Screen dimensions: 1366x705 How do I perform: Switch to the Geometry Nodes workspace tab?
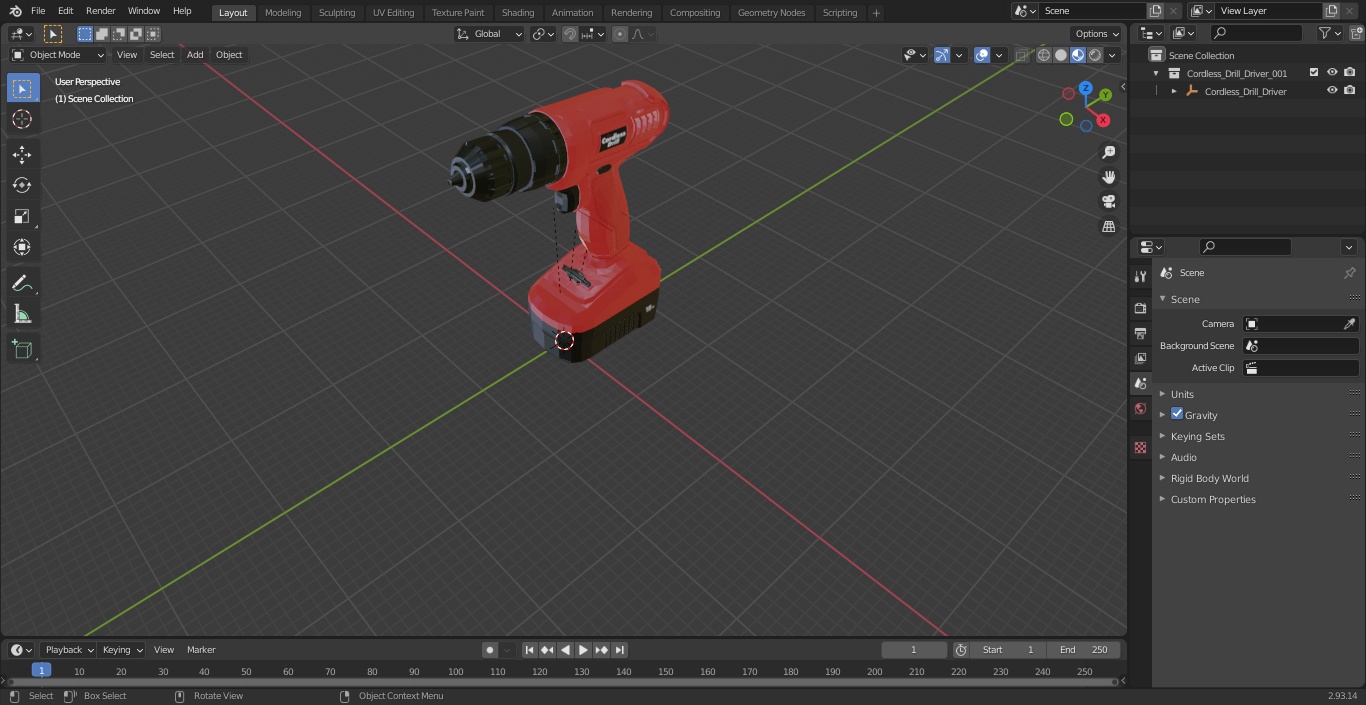point(771,13)
